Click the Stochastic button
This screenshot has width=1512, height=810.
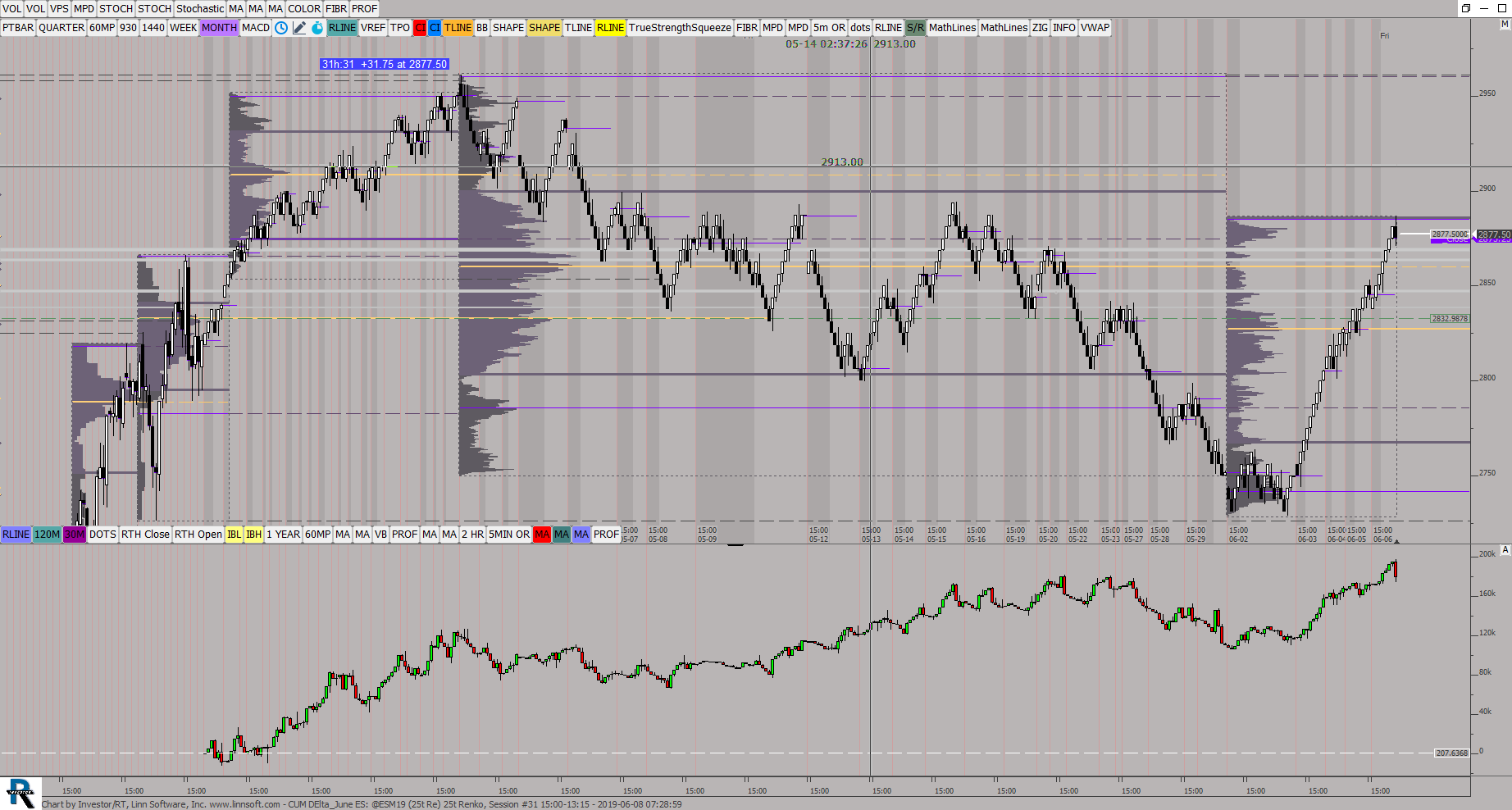(x=200, y=9)
